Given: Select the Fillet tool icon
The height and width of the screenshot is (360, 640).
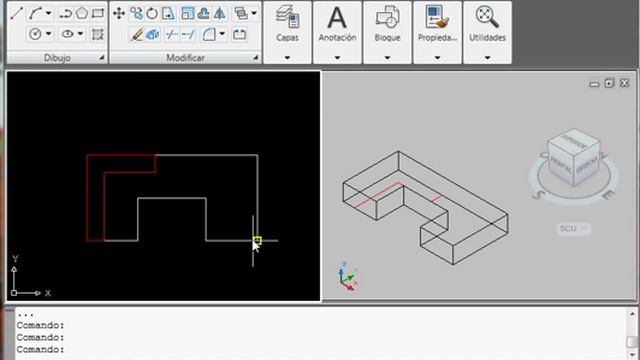Looking at the screenshot, I should pos(209,34).
